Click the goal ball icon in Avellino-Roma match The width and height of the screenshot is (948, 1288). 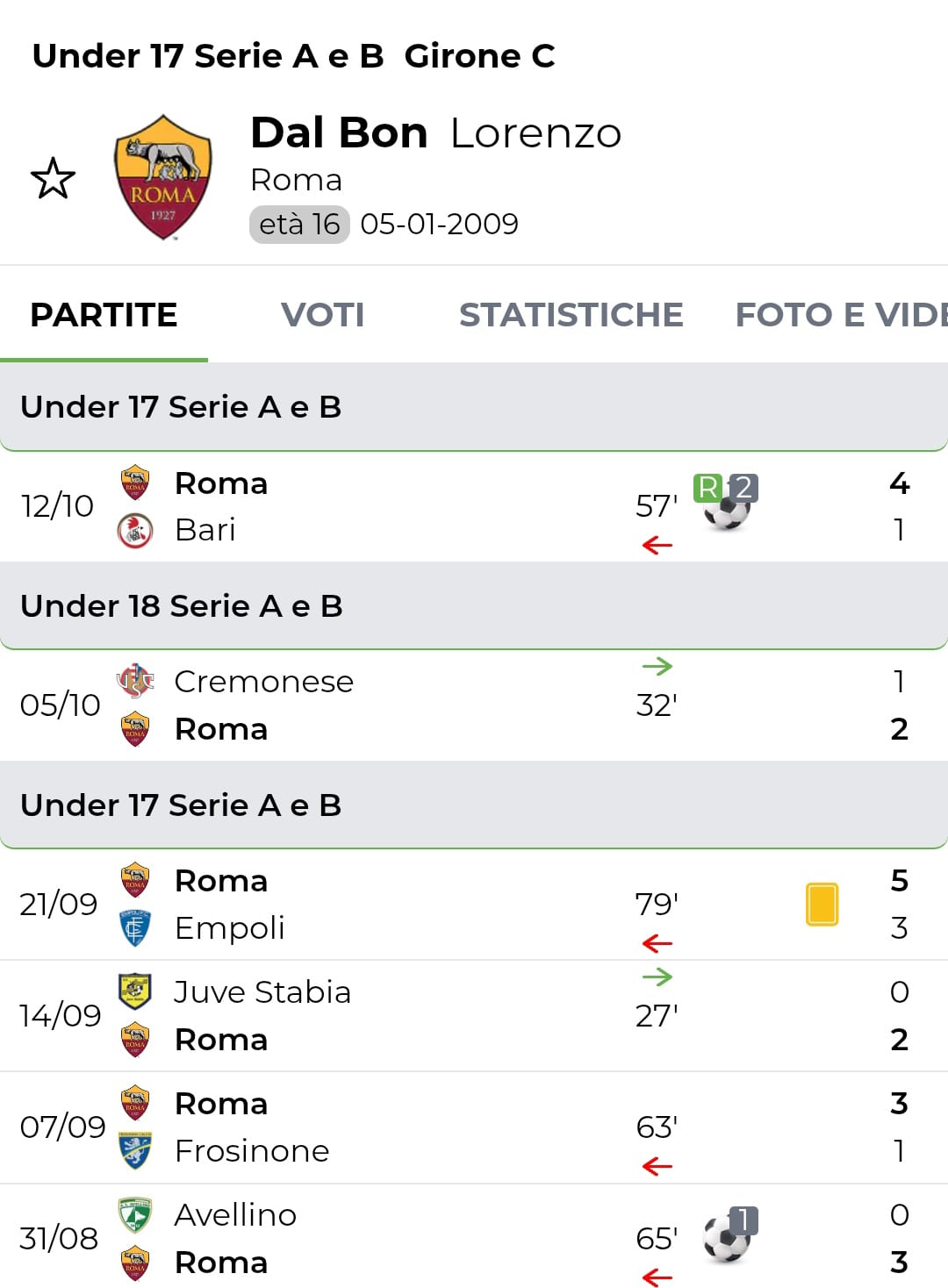point(727,1238)
